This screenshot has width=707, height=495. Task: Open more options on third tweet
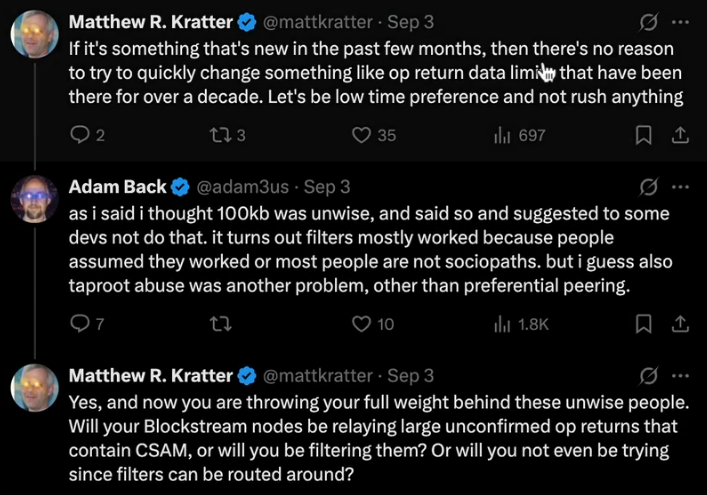pos(680,375)
